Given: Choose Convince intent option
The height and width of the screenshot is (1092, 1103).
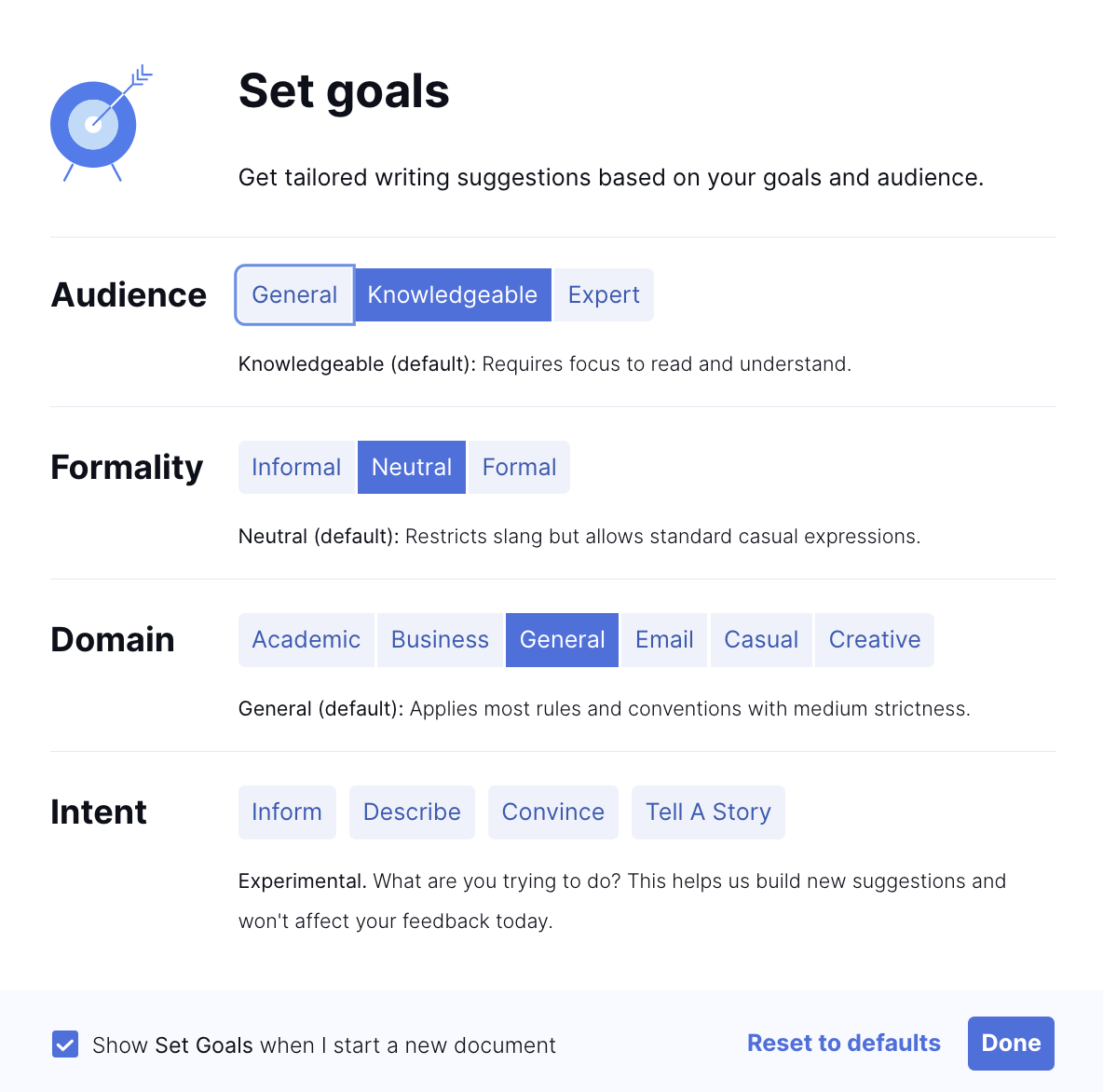Looking at the screenshot, I should pos(552,812).
